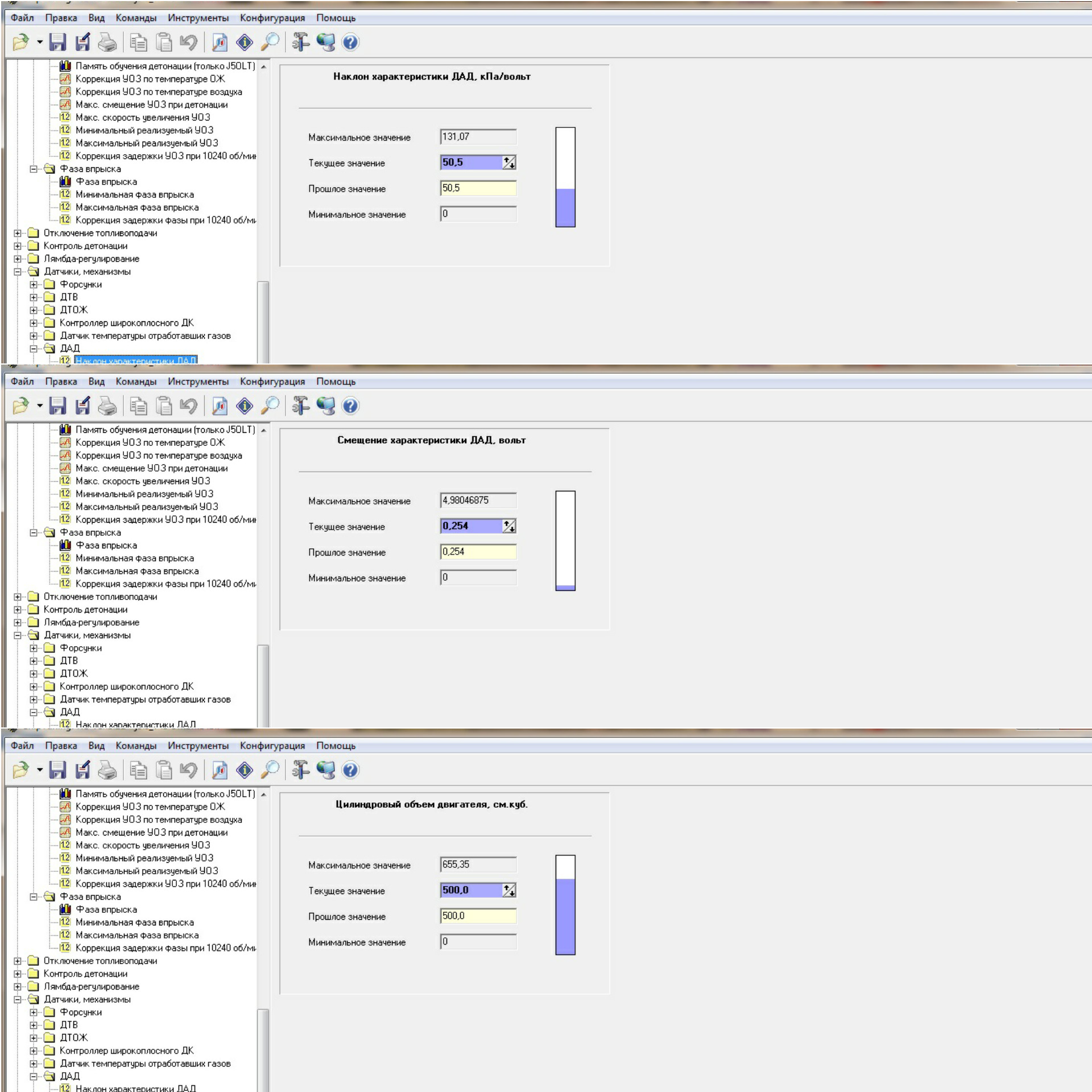Click Help question mark icon above Смещение panel
Screen dimensions: 1092x1092
(x=350, y=406)
